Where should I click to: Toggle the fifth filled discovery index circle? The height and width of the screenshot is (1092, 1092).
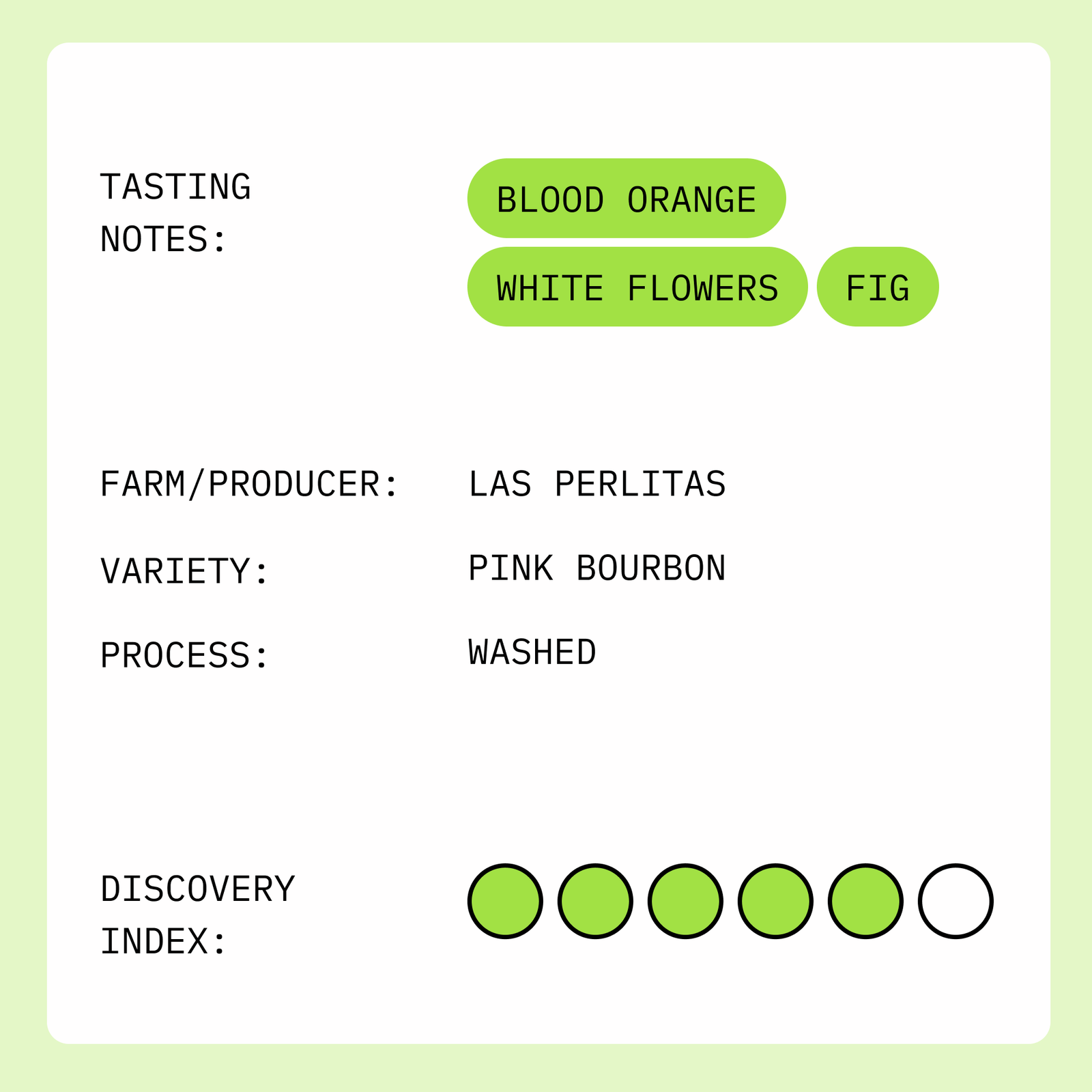click(x=865, y=901)
